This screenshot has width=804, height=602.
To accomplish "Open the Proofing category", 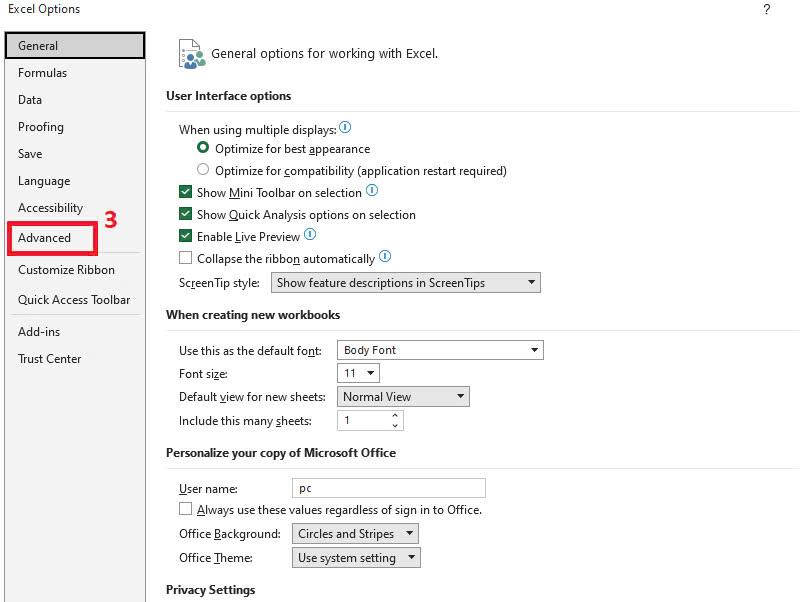I will coord(75,127).
